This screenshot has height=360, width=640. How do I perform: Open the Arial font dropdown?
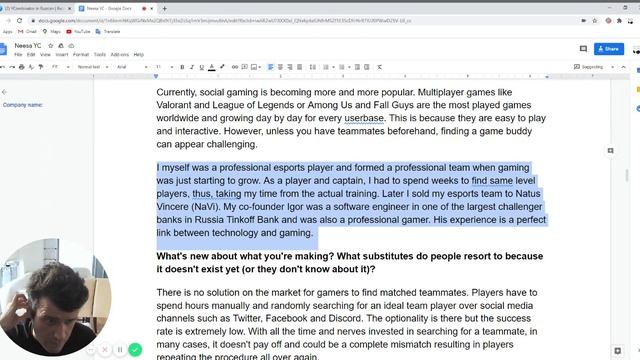coord(132,67)
